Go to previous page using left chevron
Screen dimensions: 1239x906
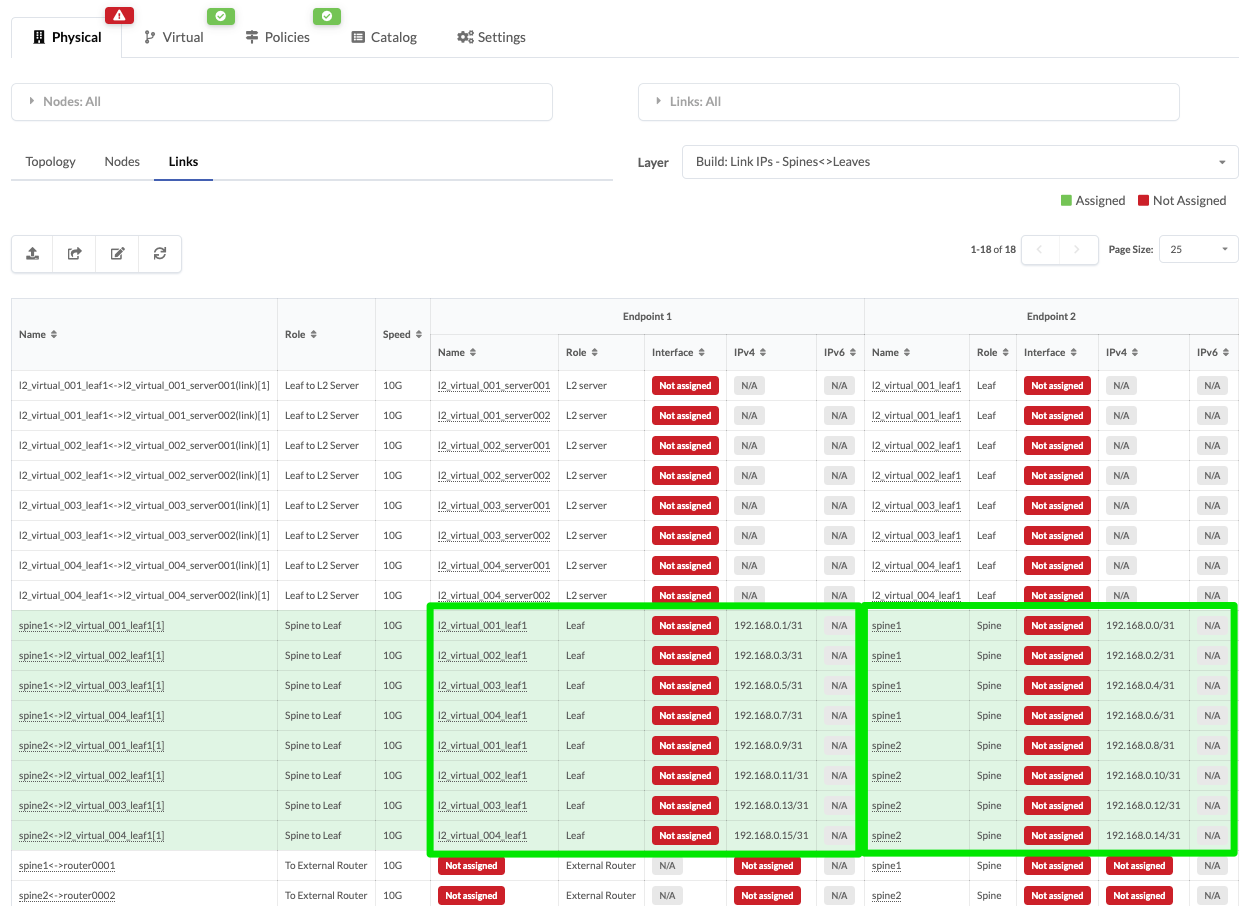(x=1039, y=250)
